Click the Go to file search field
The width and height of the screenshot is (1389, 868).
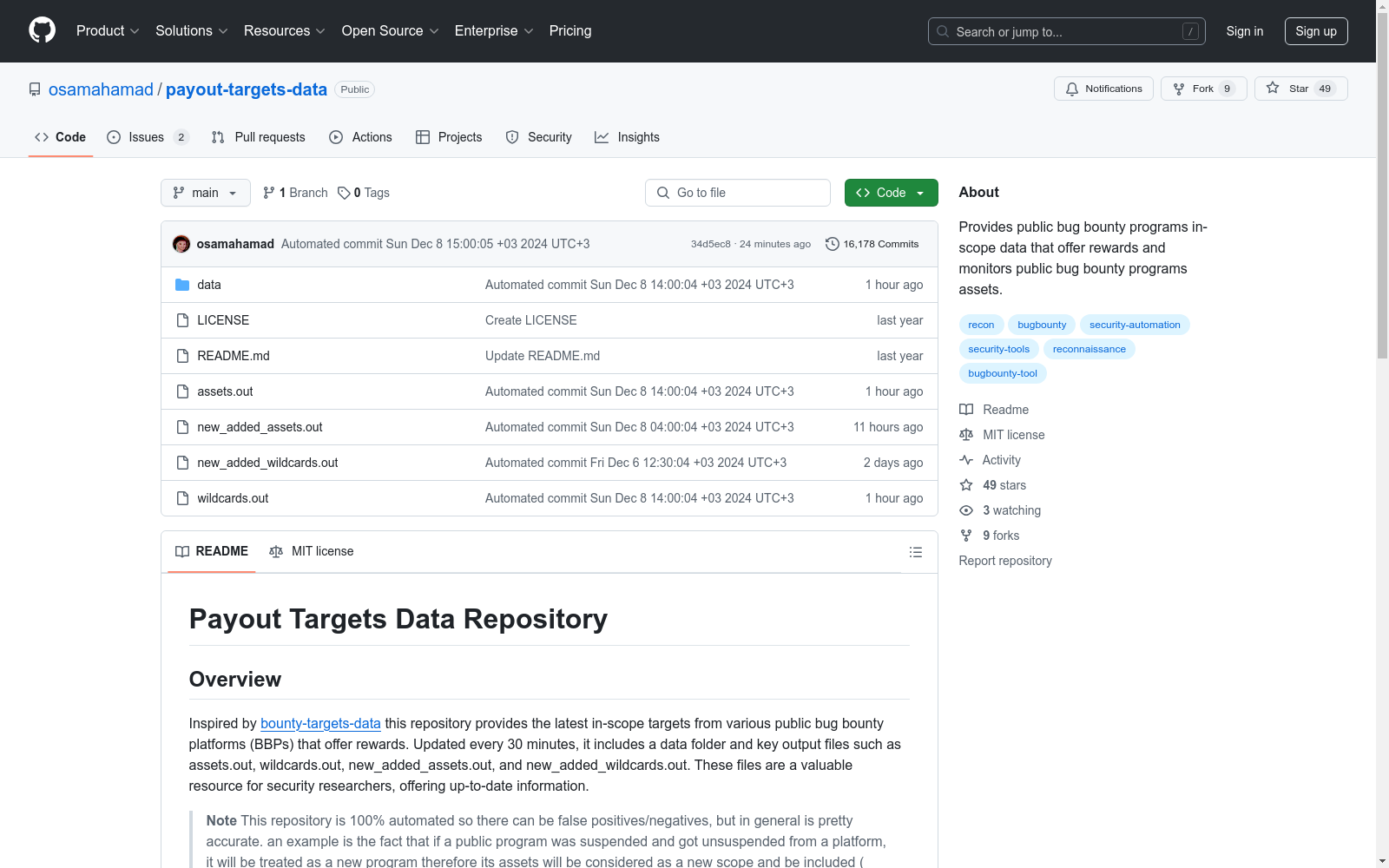(x=738, y=193)
